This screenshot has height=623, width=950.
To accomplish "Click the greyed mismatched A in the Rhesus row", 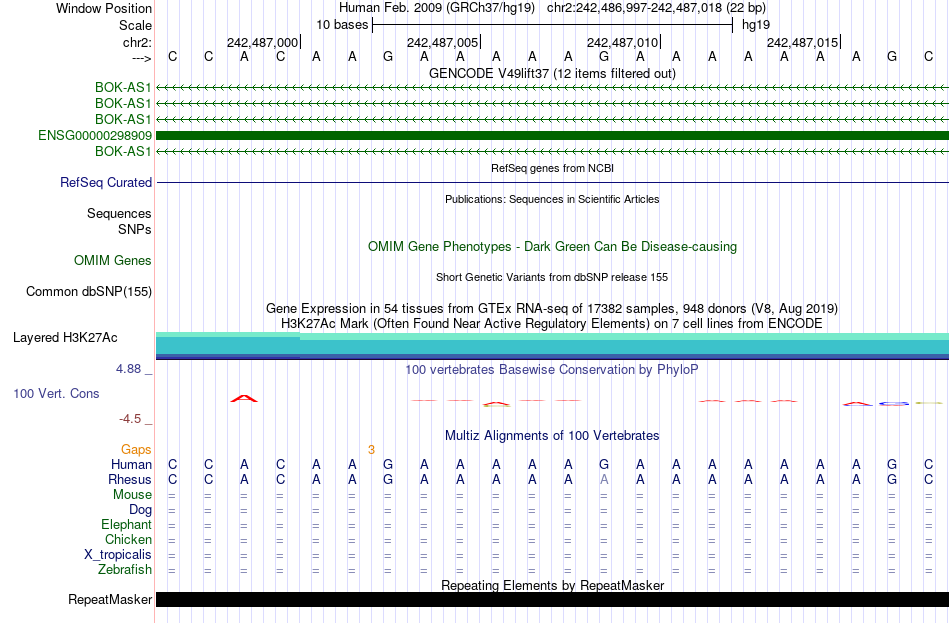I will [x=604, y=480].
